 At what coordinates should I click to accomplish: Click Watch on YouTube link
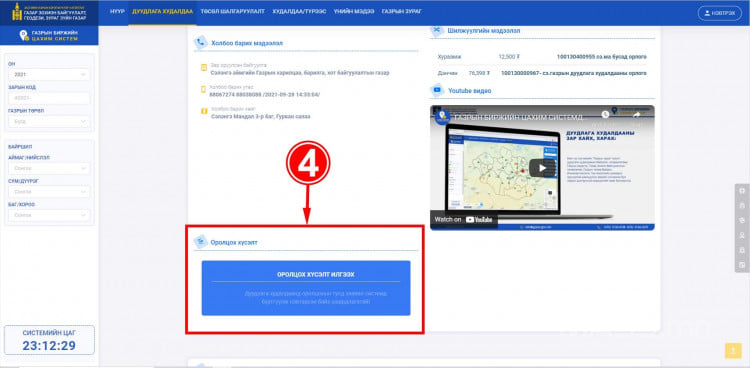463,219
